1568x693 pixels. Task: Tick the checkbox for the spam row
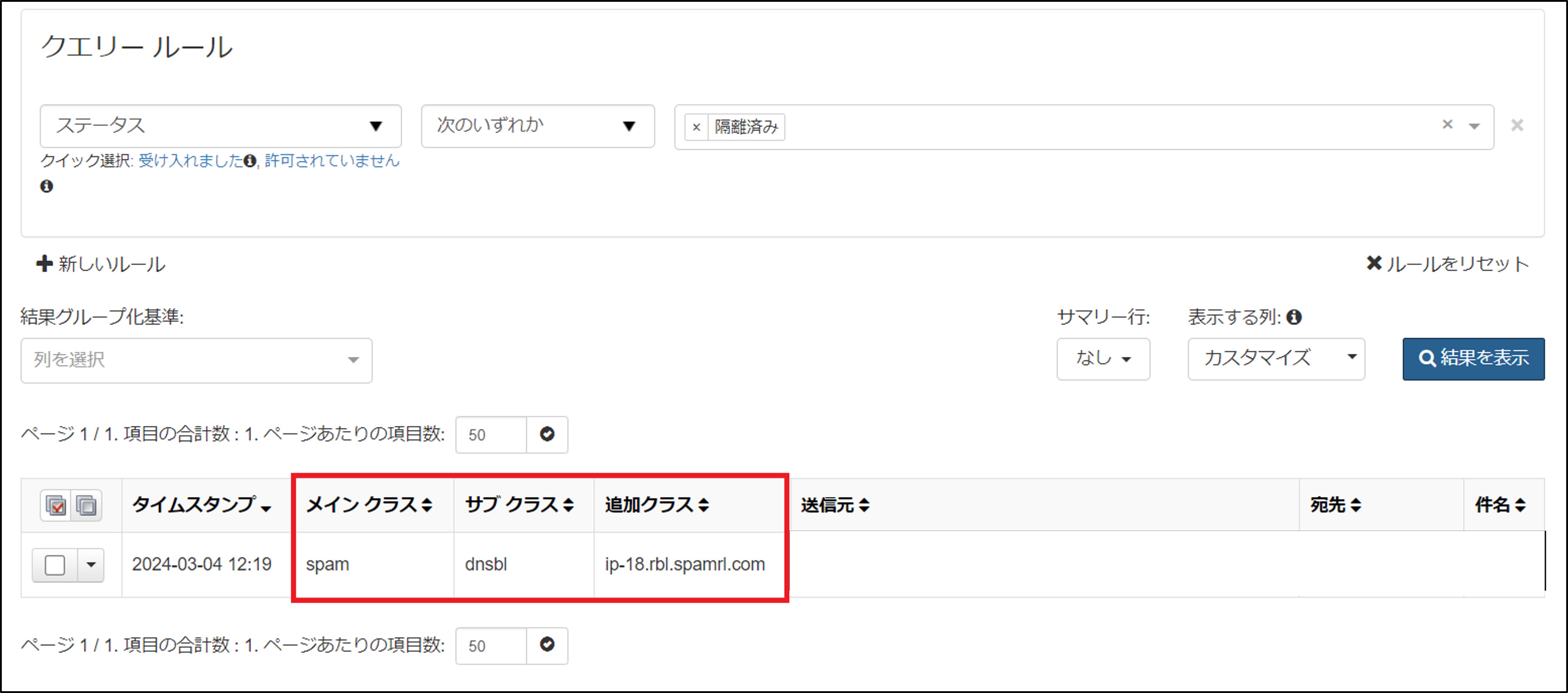click(x=55, y=565)
